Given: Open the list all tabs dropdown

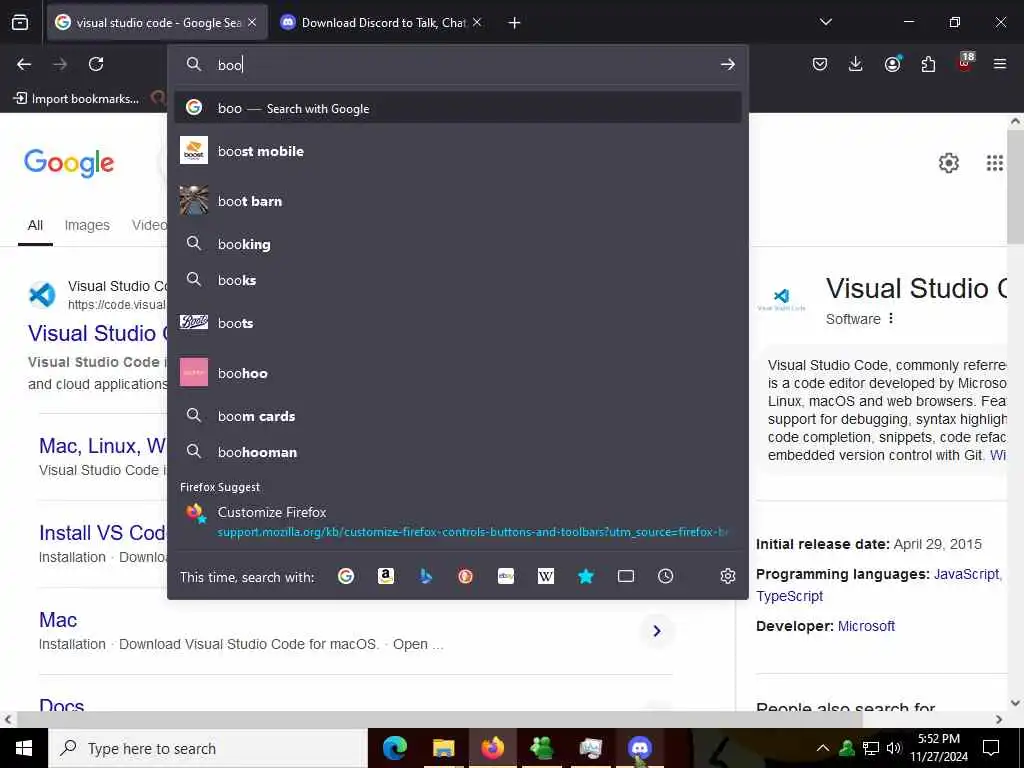Looking at the screenshot, I should pos(825,22).
